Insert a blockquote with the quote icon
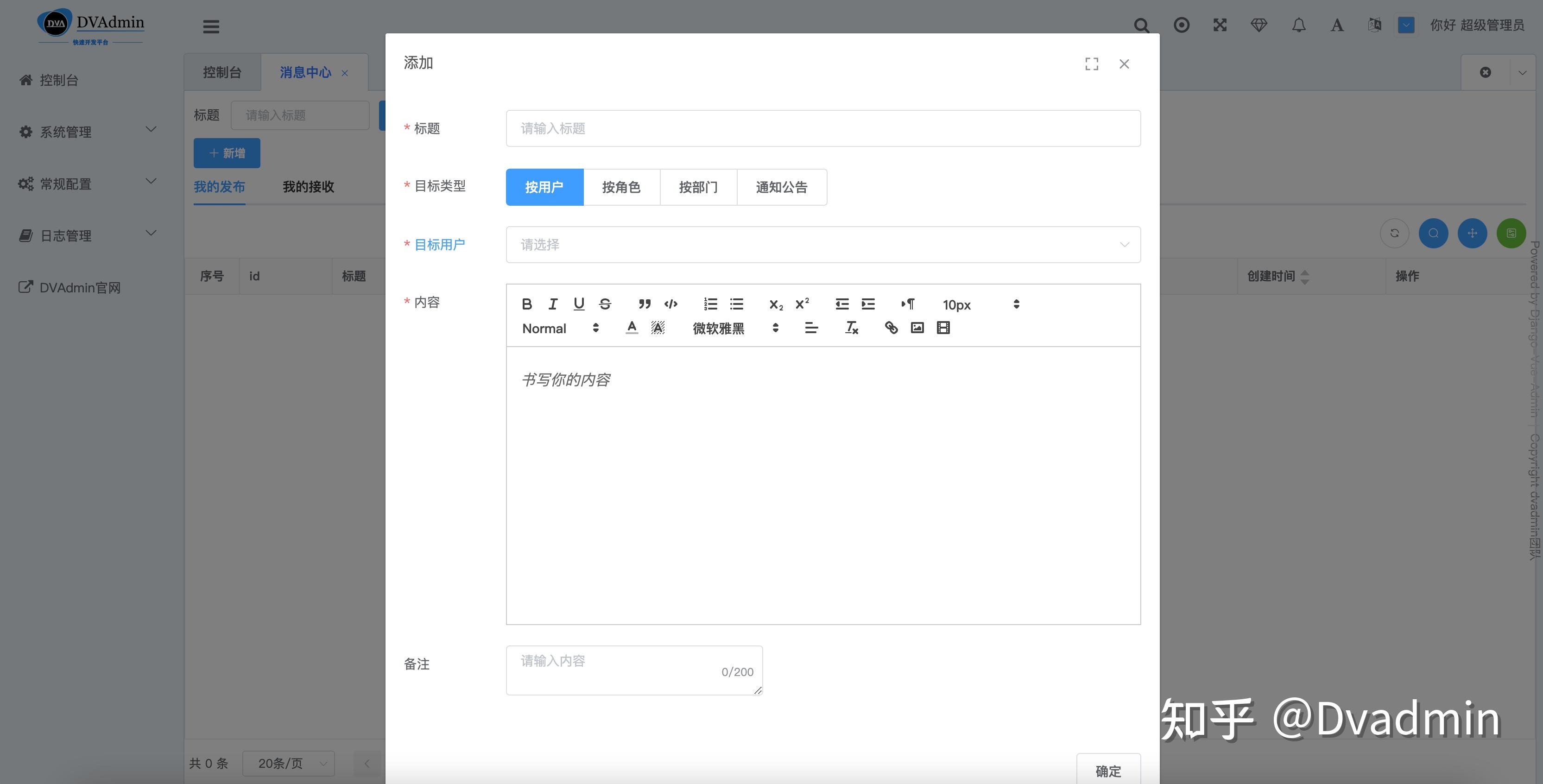 click(x=645, y=304)
